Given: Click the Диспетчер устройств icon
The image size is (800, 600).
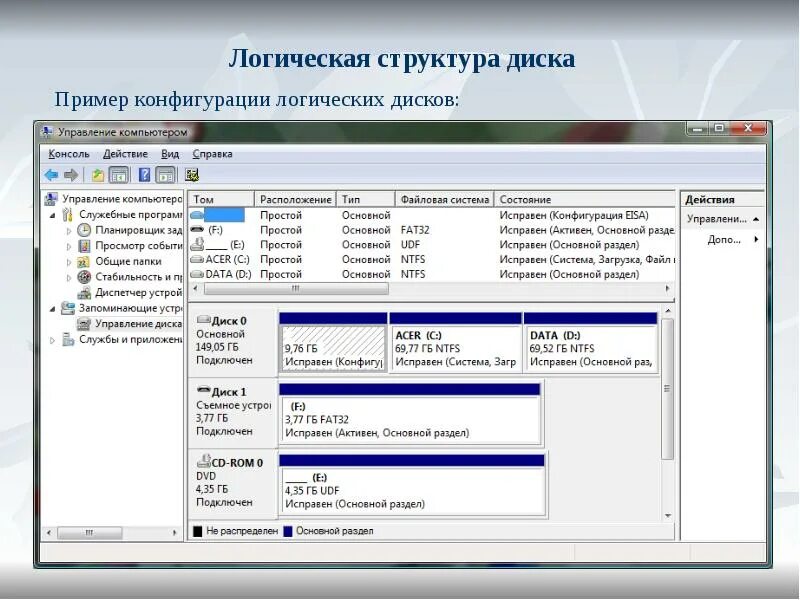Looking at the screenshot, I should (84, 292).
